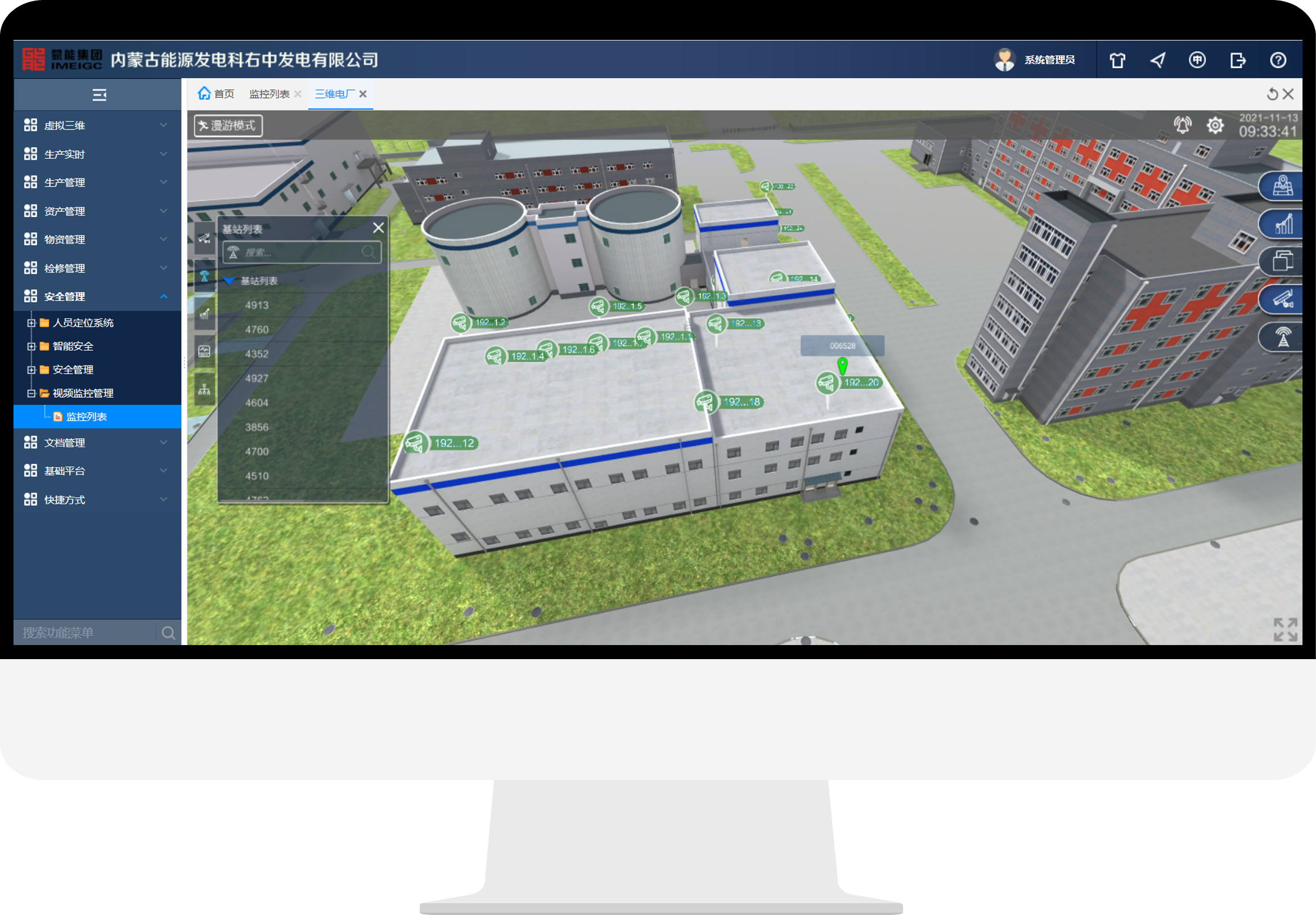This screenshot has height=915, width=1316.
Task: Switch to the 监控列表 tab
Action: coord(269,94)
